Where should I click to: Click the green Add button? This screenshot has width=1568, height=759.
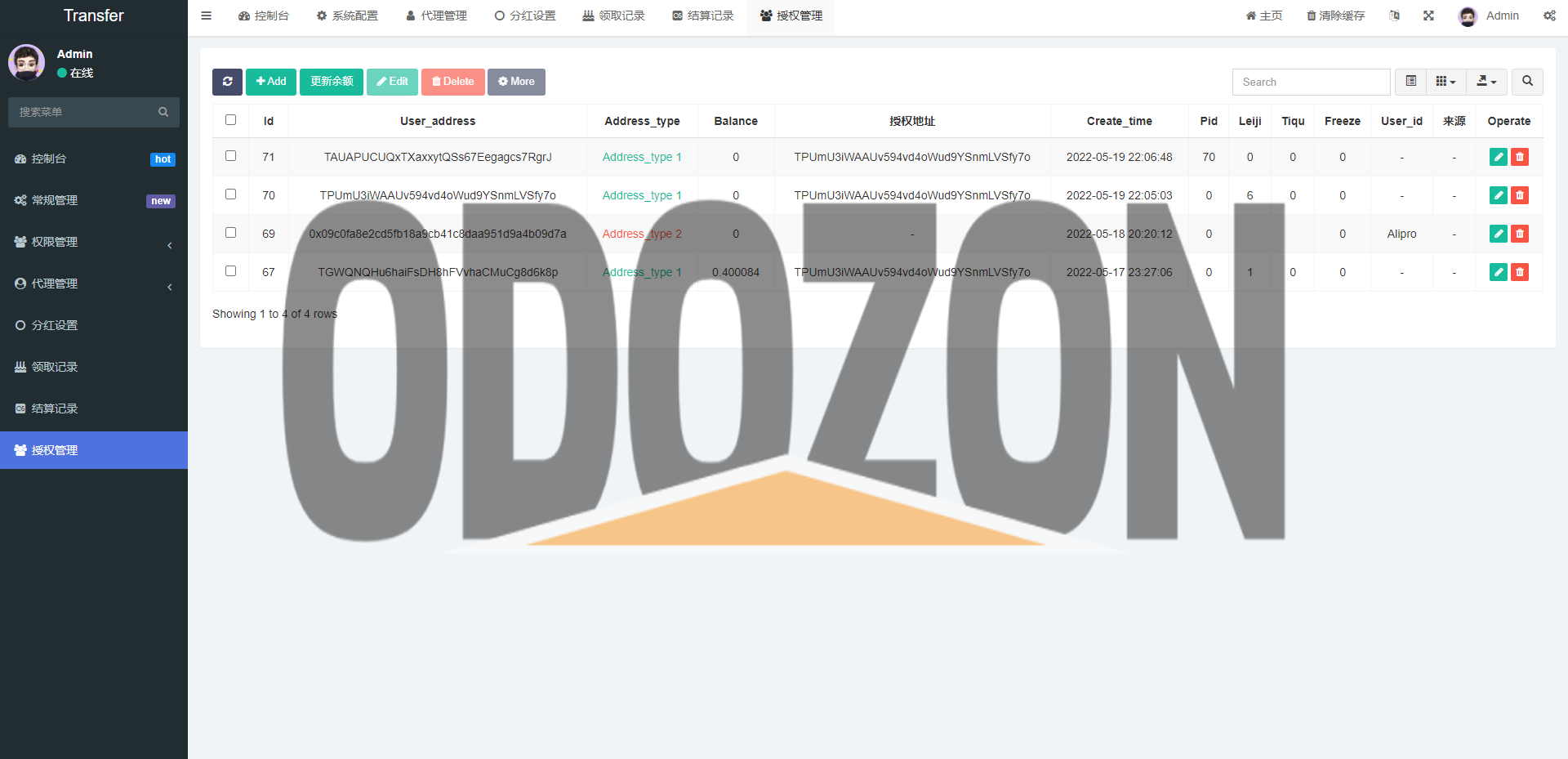click(x=271, y=82)
